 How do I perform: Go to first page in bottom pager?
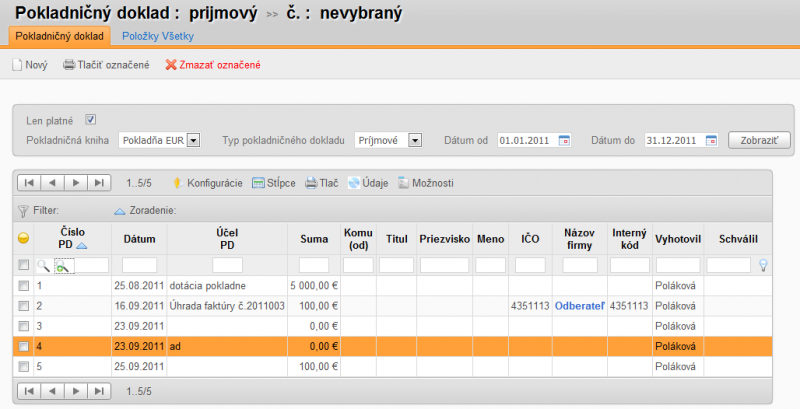pyautogui.click(x=29, y=391)
